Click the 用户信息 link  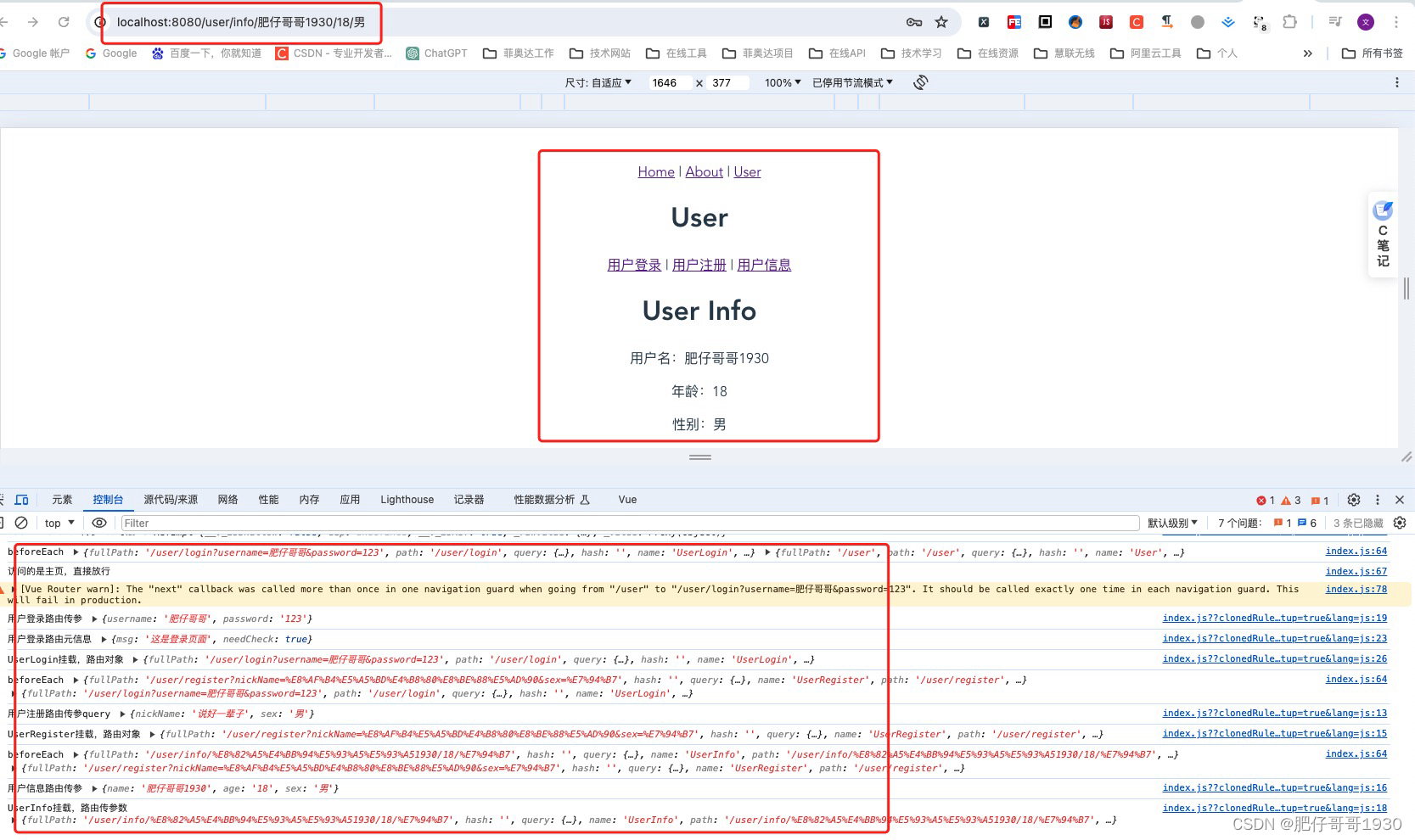point(764,265)
